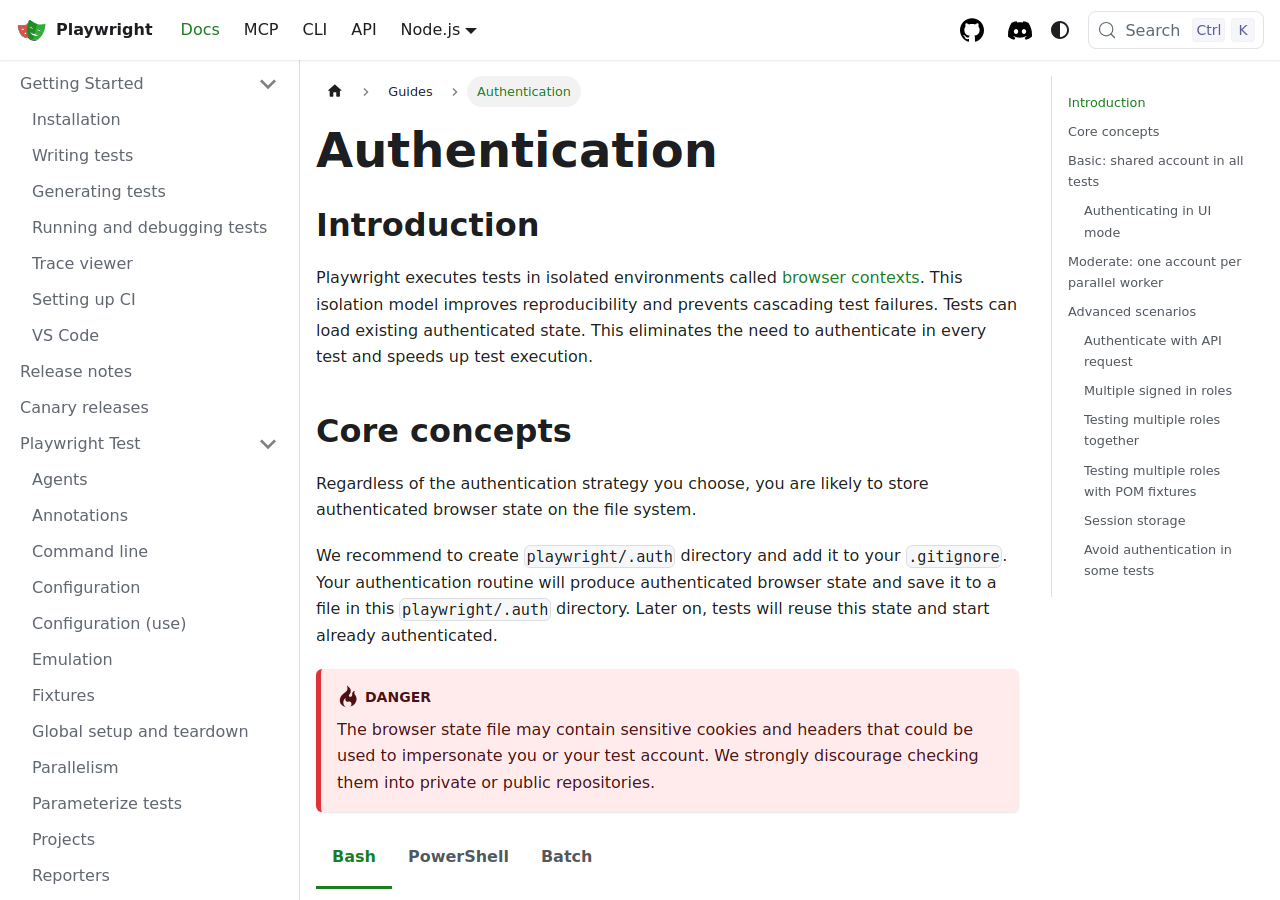This screenshot has width=1280, height=900.
Task: Open Release notes in the sidebar
Action: point(76,372)
